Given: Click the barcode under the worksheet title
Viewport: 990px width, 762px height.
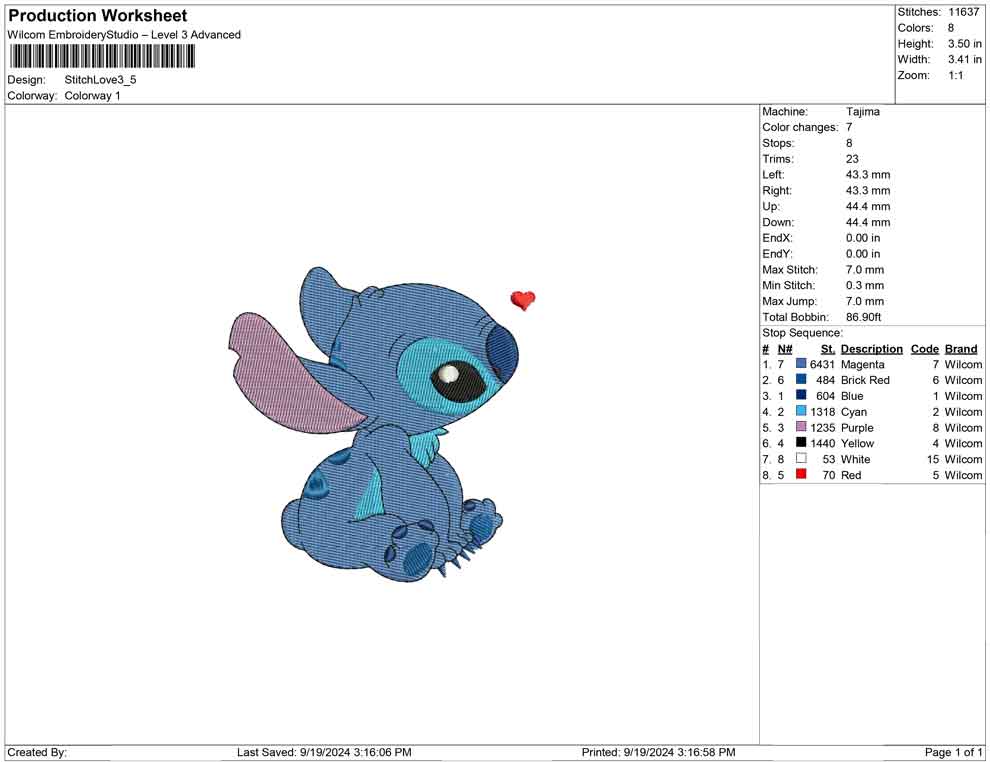Looking at the screenshot, I should click(102, 56).
